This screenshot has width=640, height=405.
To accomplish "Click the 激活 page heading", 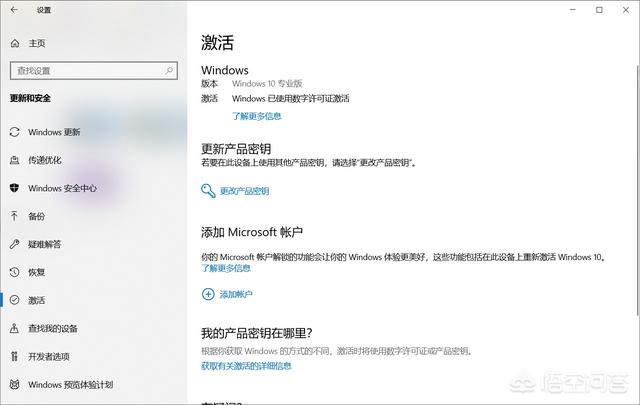I will [217, 42].
